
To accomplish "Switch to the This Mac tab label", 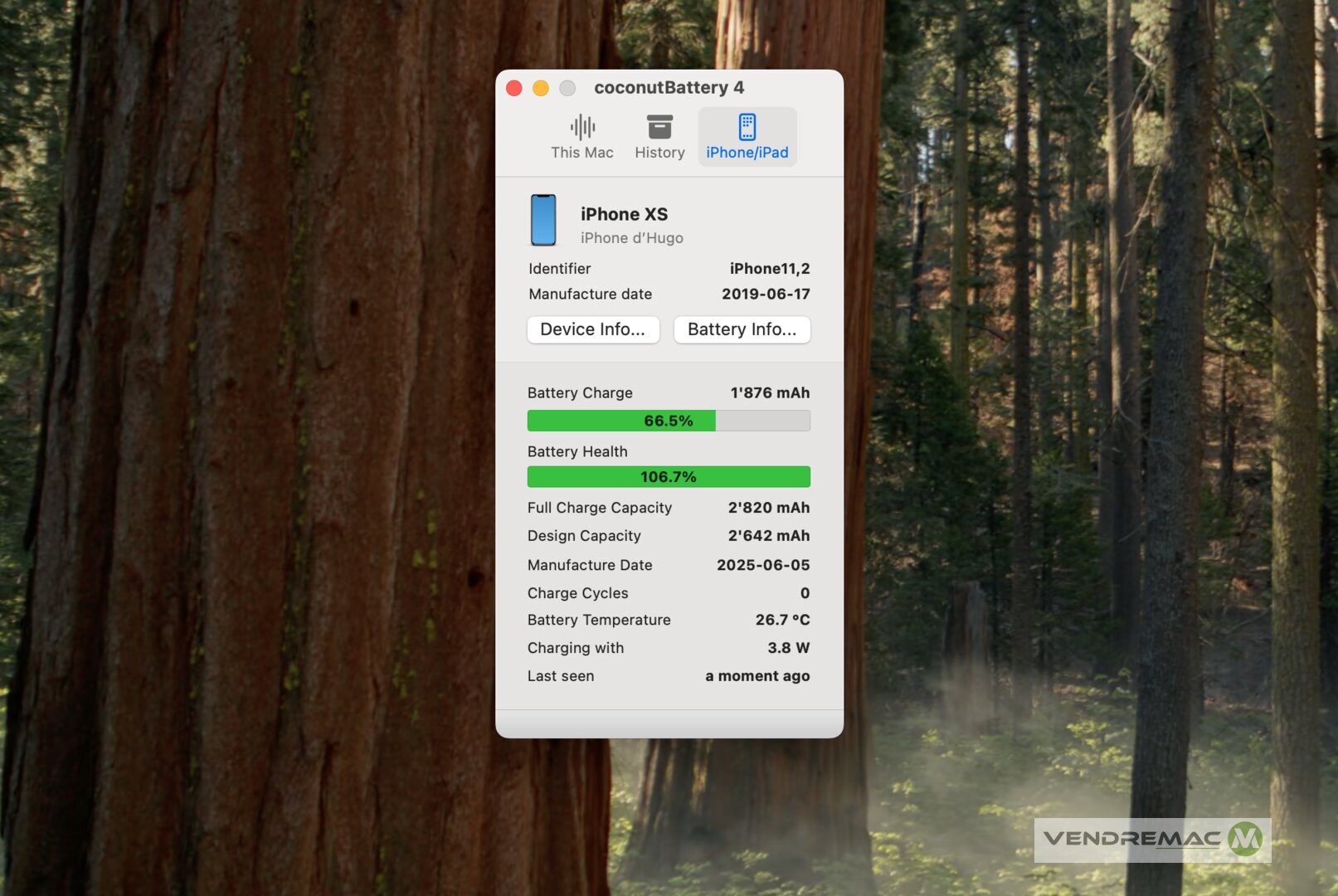I will point(582,153).
